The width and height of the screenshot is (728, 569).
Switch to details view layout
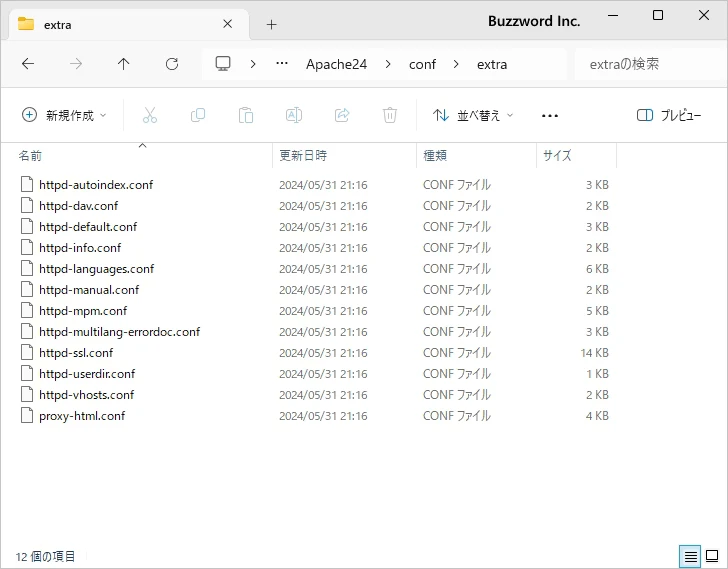click(x=690, y=556)
